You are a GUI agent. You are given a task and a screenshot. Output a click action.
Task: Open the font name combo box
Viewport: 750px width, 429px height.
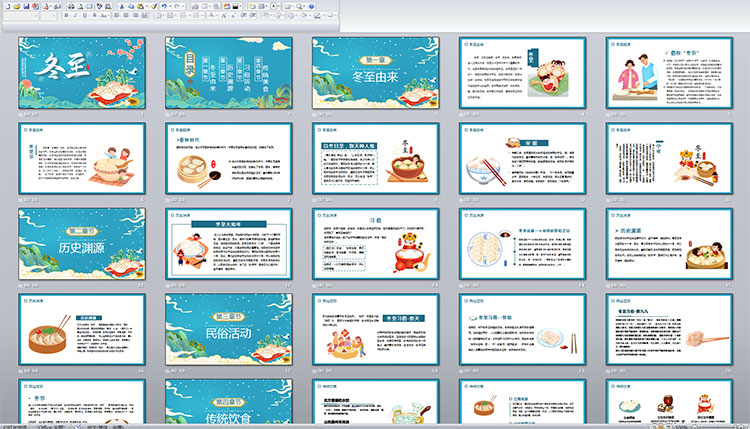21,16
